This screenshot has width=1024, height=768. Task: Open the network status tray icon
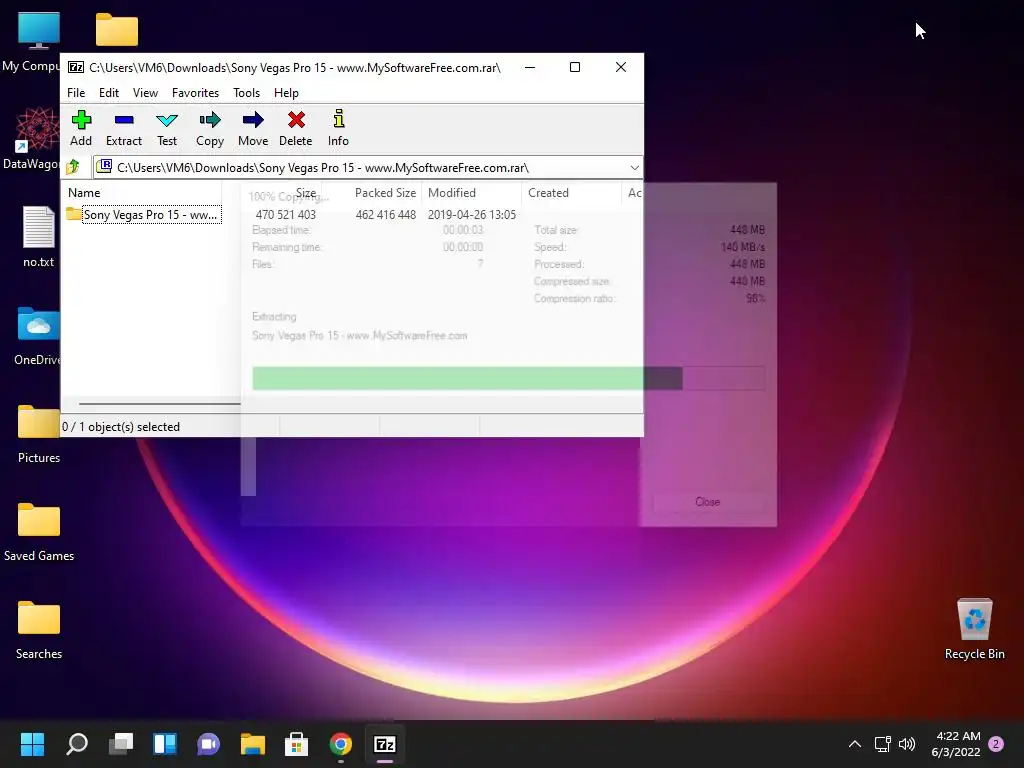pyautogui.click(x=882, y=744)
